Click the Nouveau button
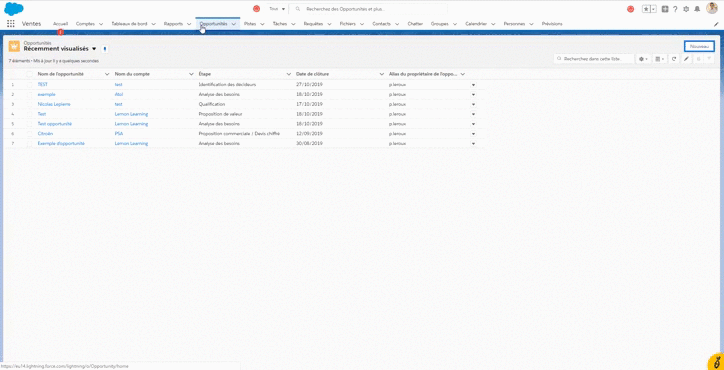This screenshot has width=724, height=370. (699, 46)
